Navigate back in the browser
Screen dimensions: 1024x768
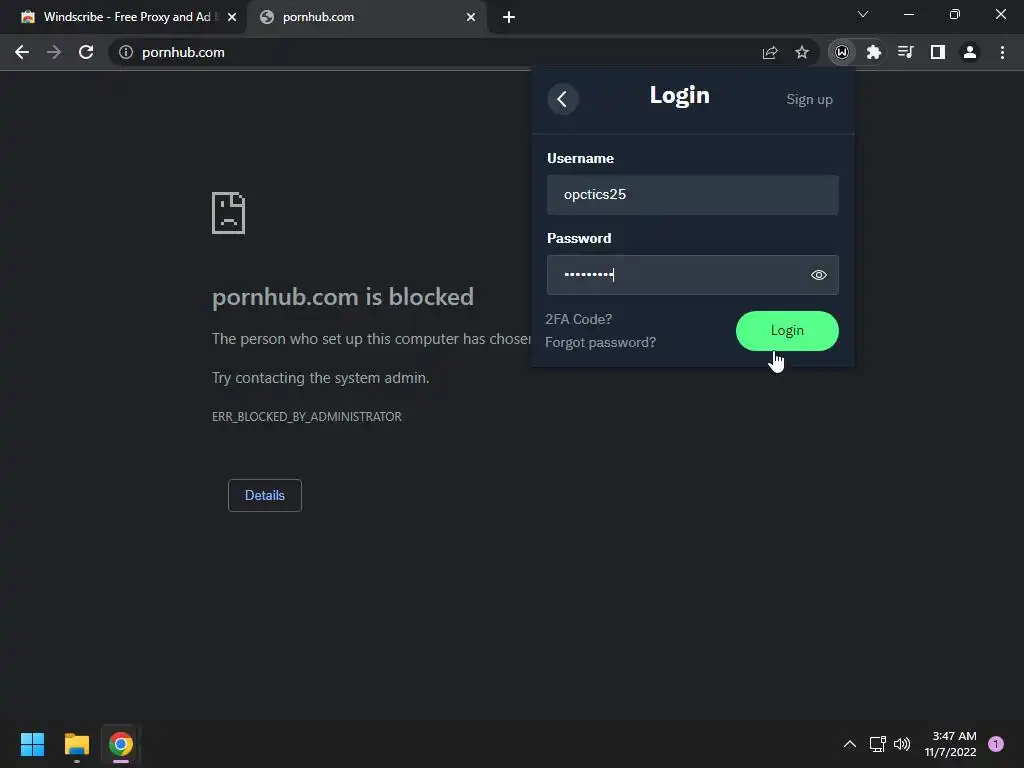[x=22, y=52]
